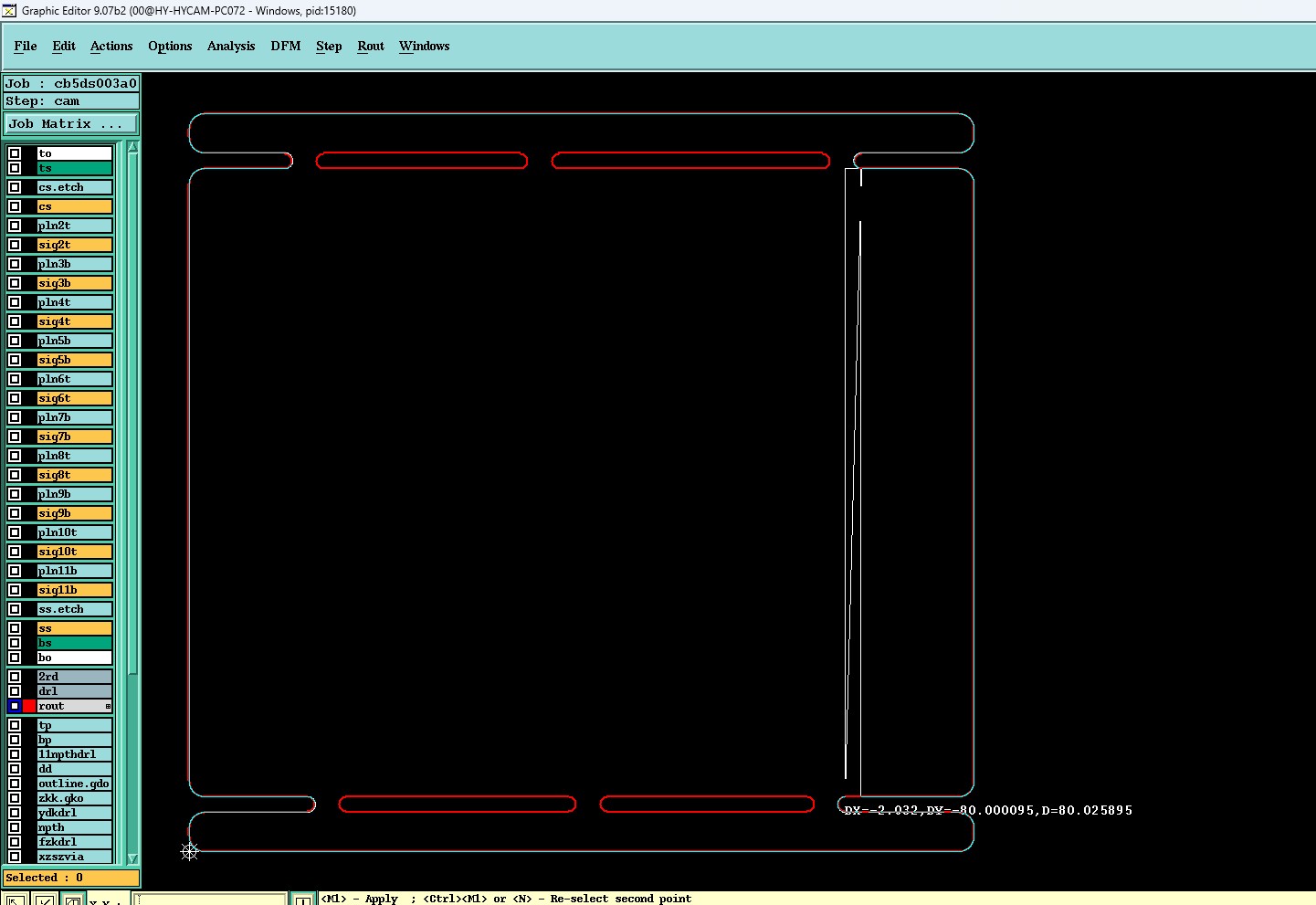
Task: Toggle display checkbox for layer xzszvia
Action: 15,857
